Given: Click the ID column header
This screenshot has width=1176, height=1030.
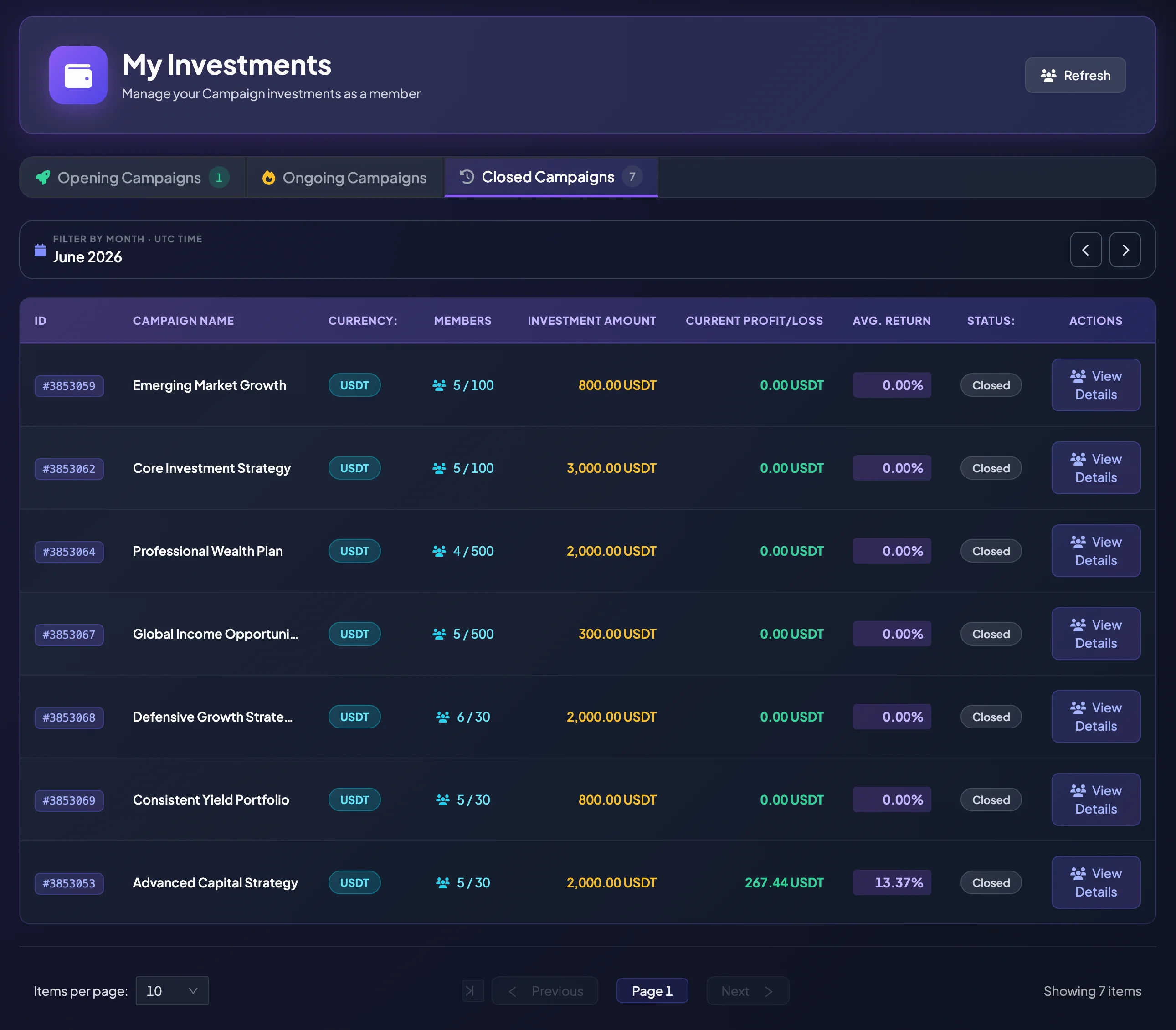Looking at the screenshot, I should click(x=40, y=321).
